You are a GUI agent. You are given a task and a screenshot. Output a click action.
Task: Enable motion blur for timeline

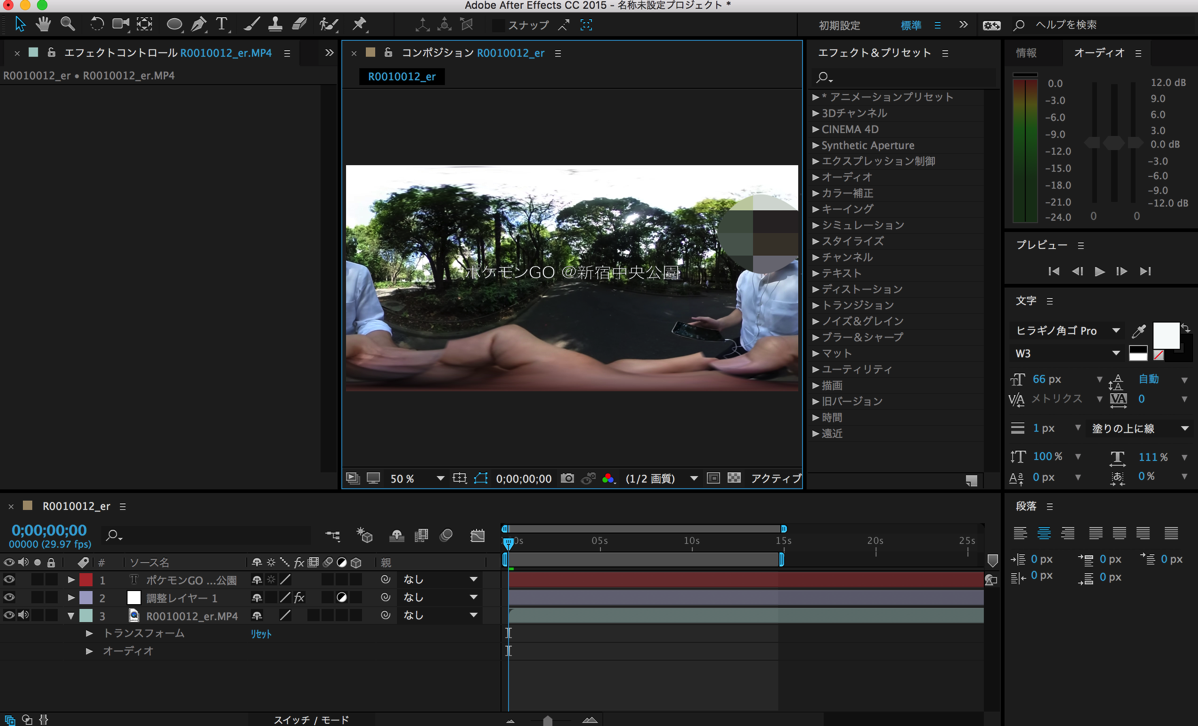[x=446, y=536]
